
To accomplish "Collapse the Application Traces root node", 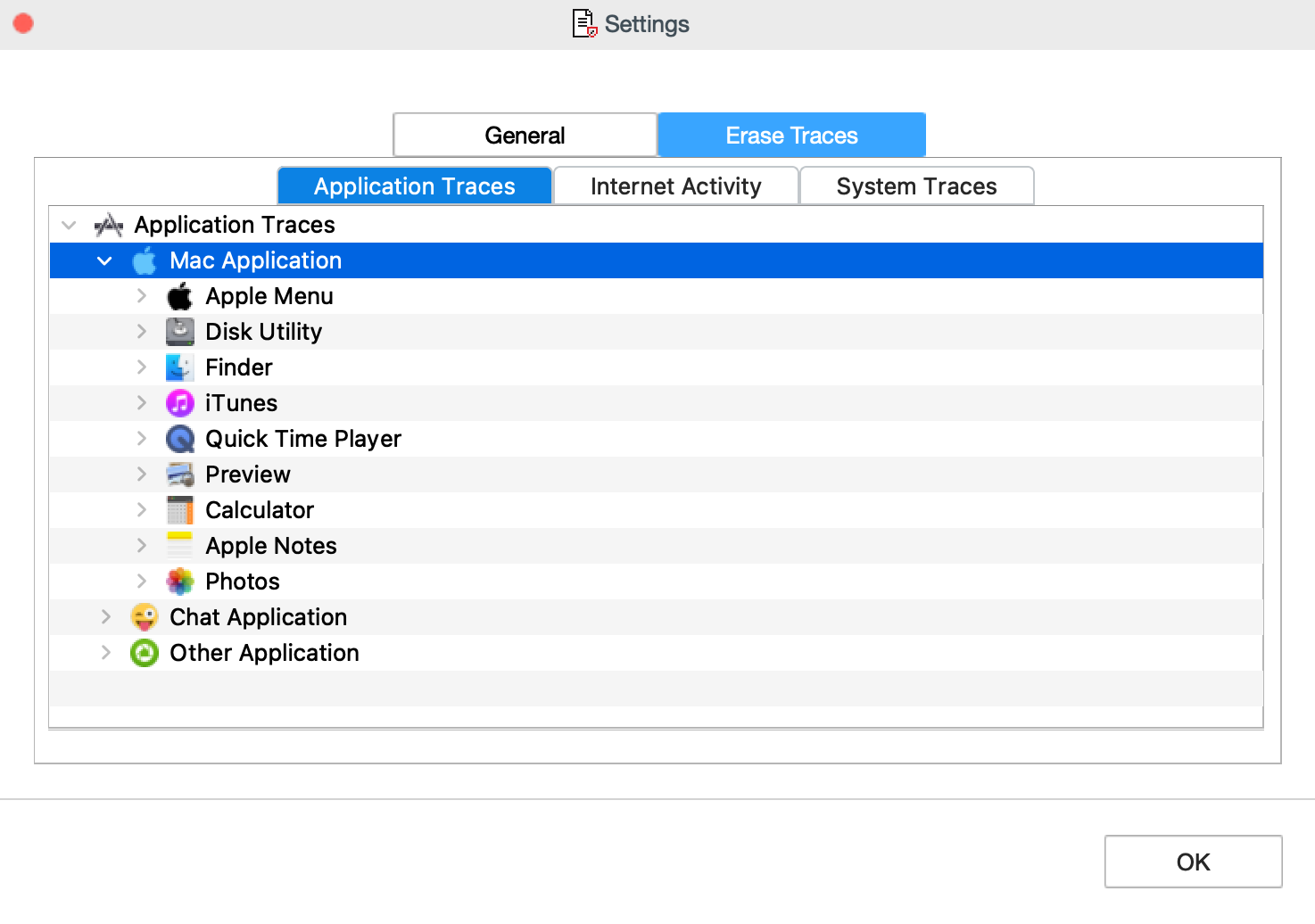I will tap(69, 225).
